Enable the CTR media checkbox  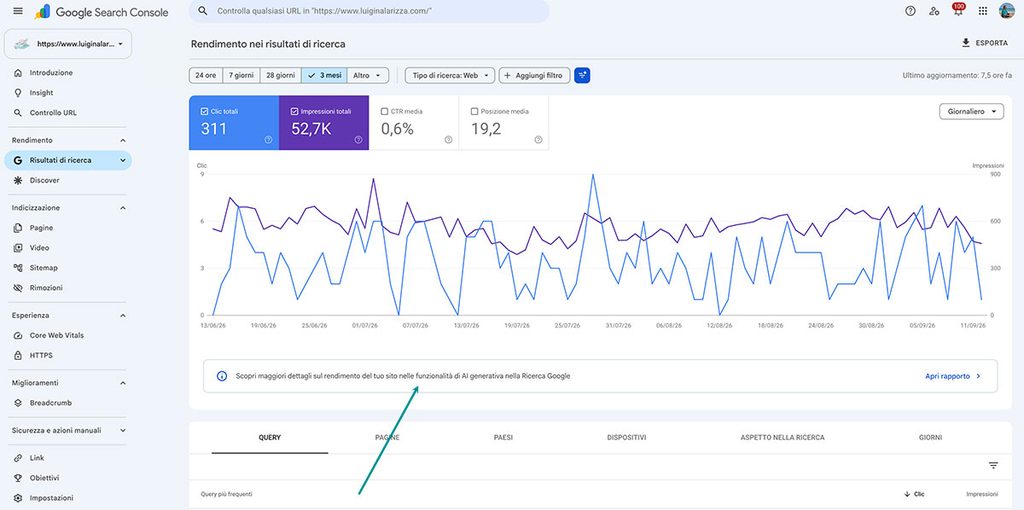point(385,112)
